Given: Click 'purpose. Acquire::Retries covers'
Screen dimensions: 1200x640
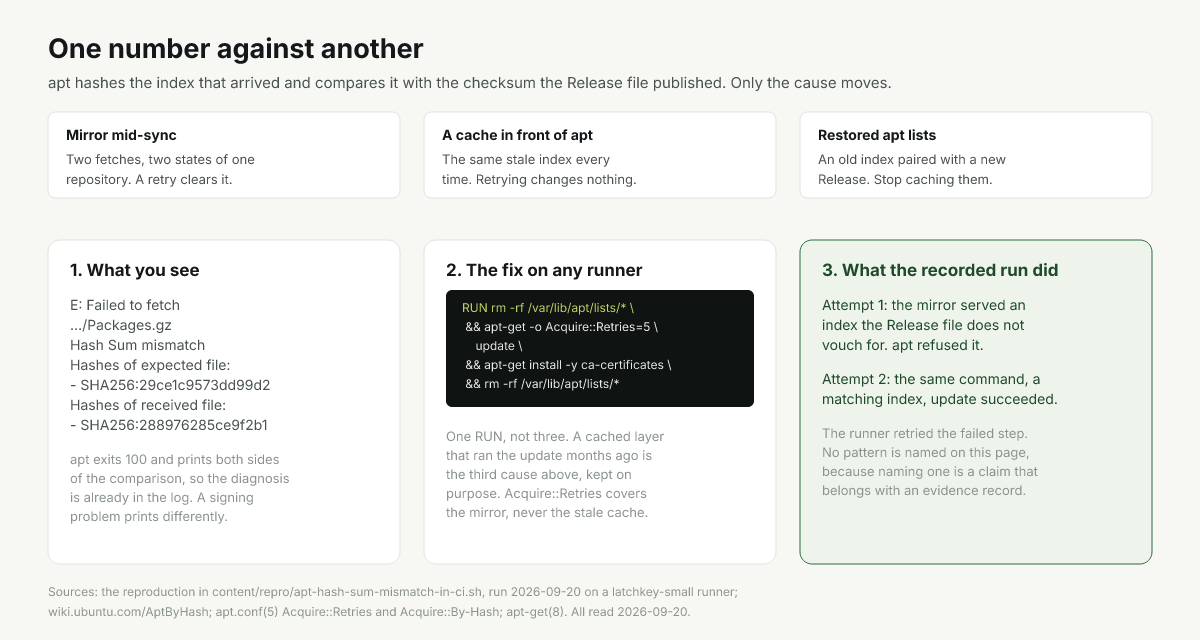Looking at the screenshot, I should click(x=546, y=494).
